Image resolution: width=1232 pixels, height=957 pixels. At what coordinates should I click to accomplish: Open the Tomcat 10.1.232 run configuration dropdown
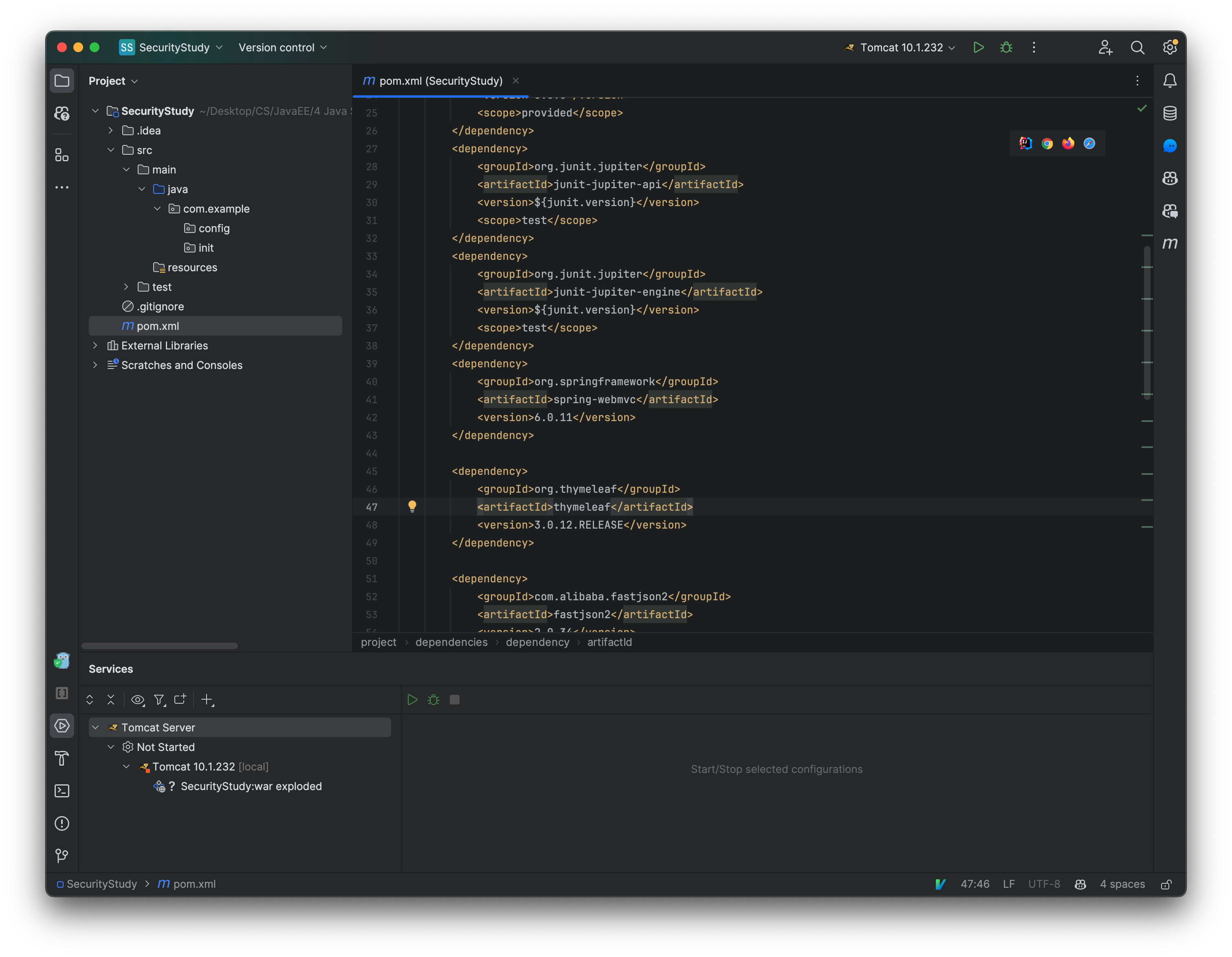(900, 47)
